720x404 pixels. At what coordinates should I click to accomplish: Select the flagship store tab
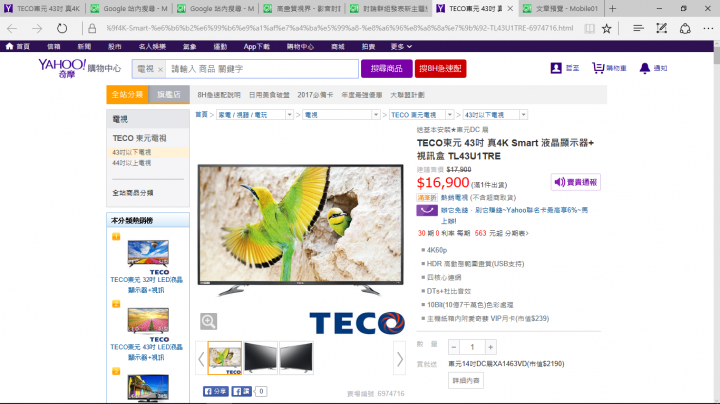click(x=169, y=95)
